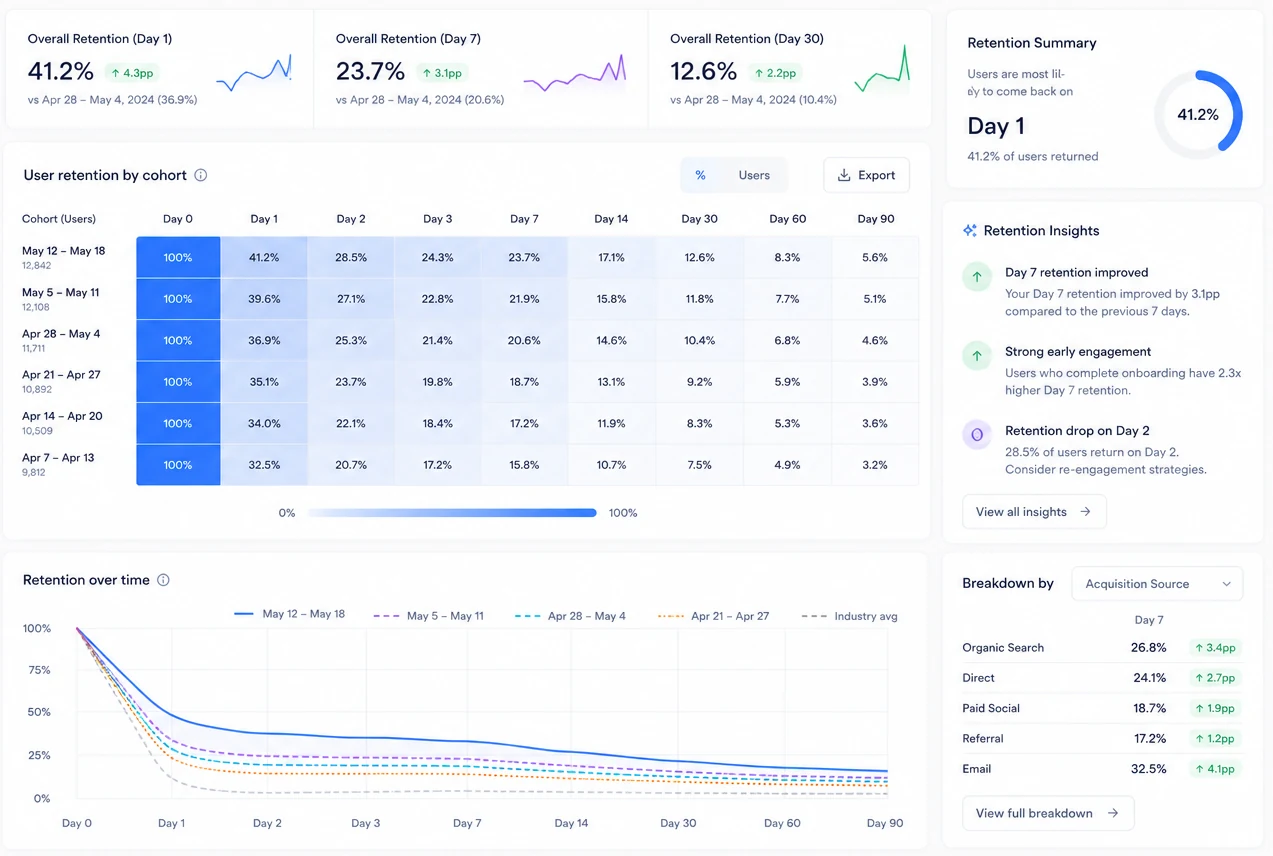1273x856 pixels.
Task: Click the 0% to 100% color scale bar
Action: 452,513
